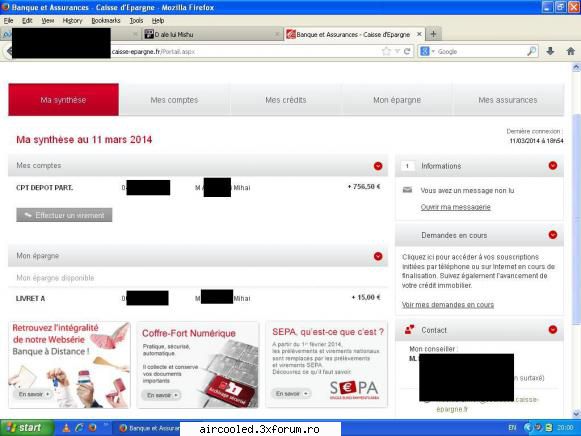
Task: Open the Google search engine dropdown
Action: [x=427, y=51]
